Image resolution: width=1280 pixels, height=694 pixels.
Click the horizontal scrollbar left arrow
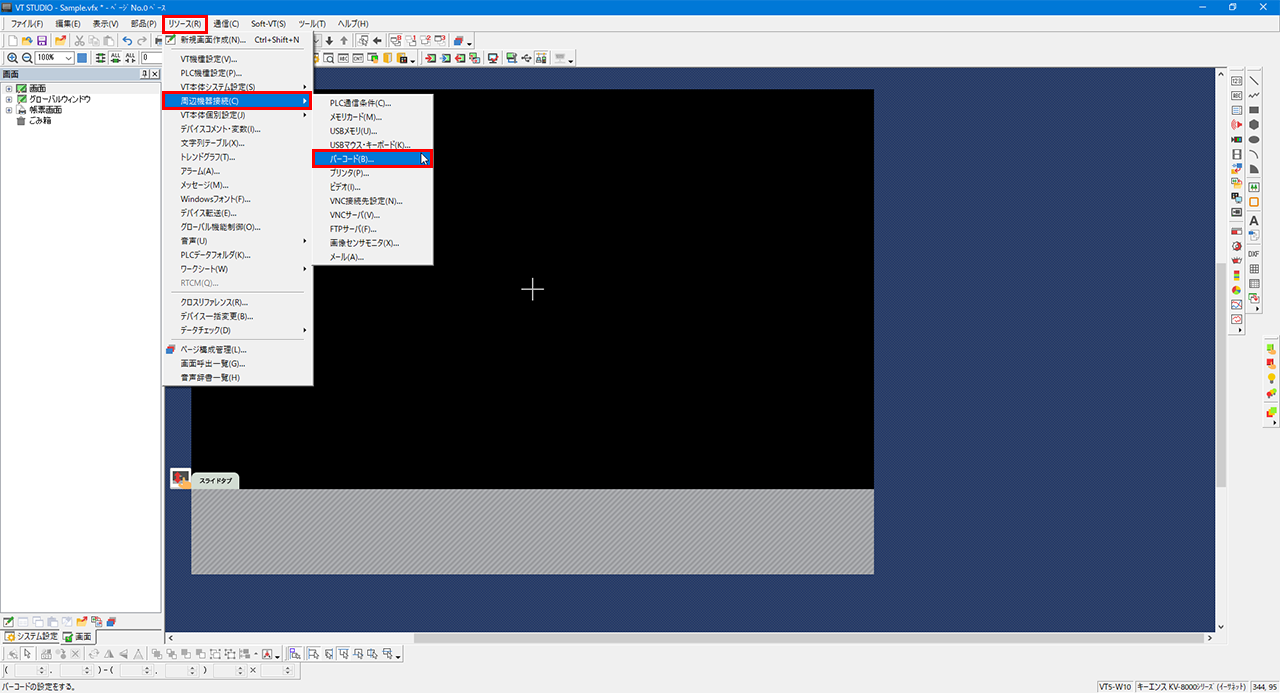tap(171, 638)
